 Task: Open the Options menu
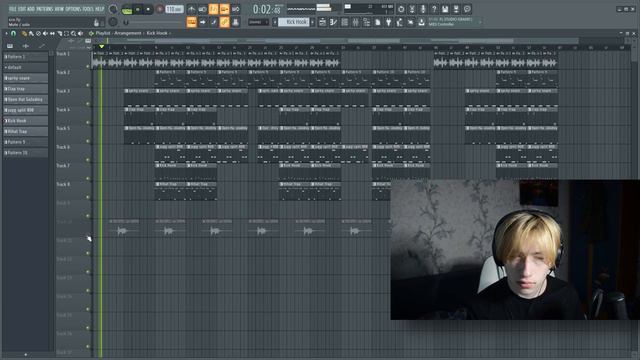point(73,9)
